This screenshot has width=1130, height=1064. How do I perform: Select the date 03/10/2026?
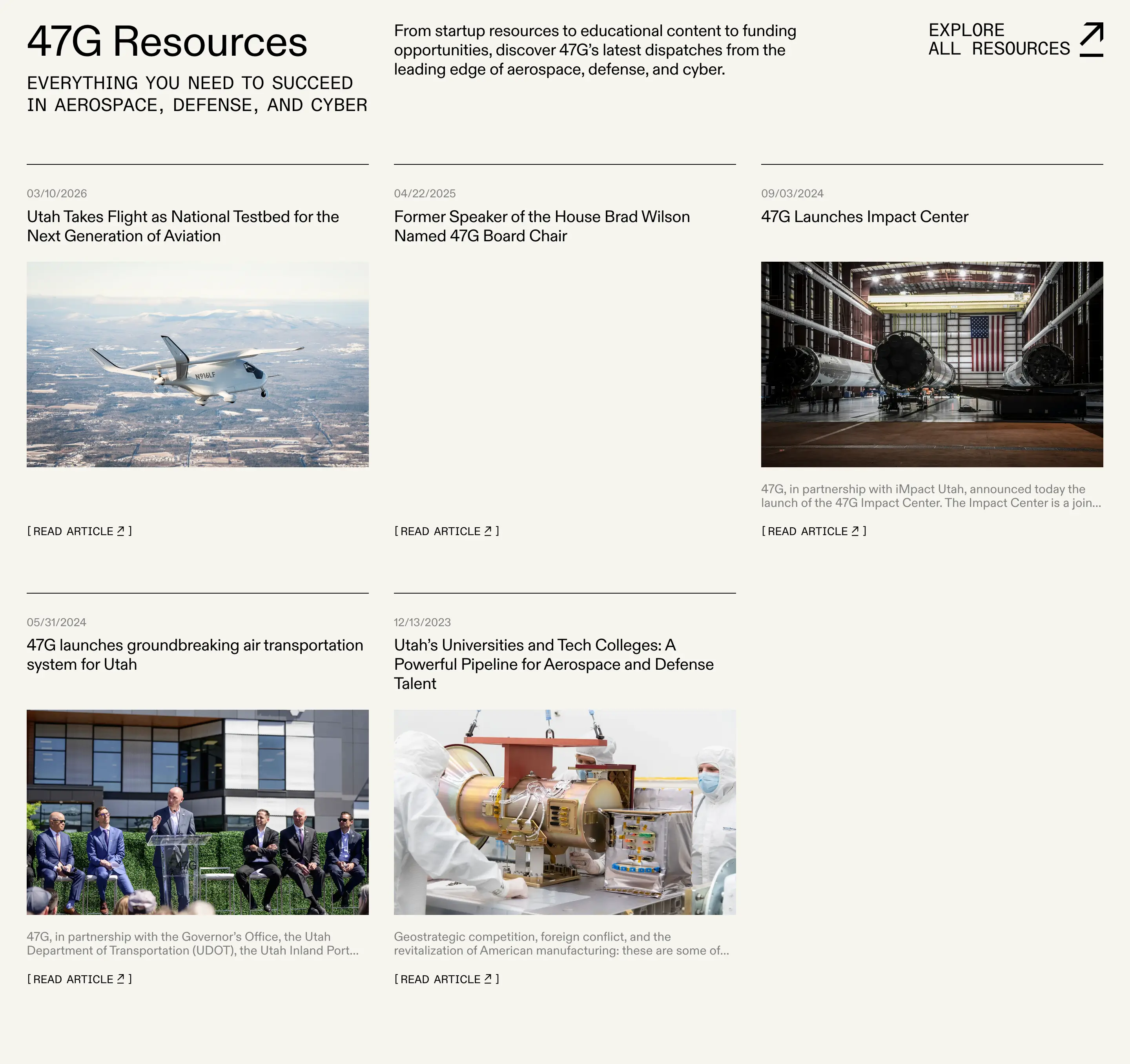57,193
